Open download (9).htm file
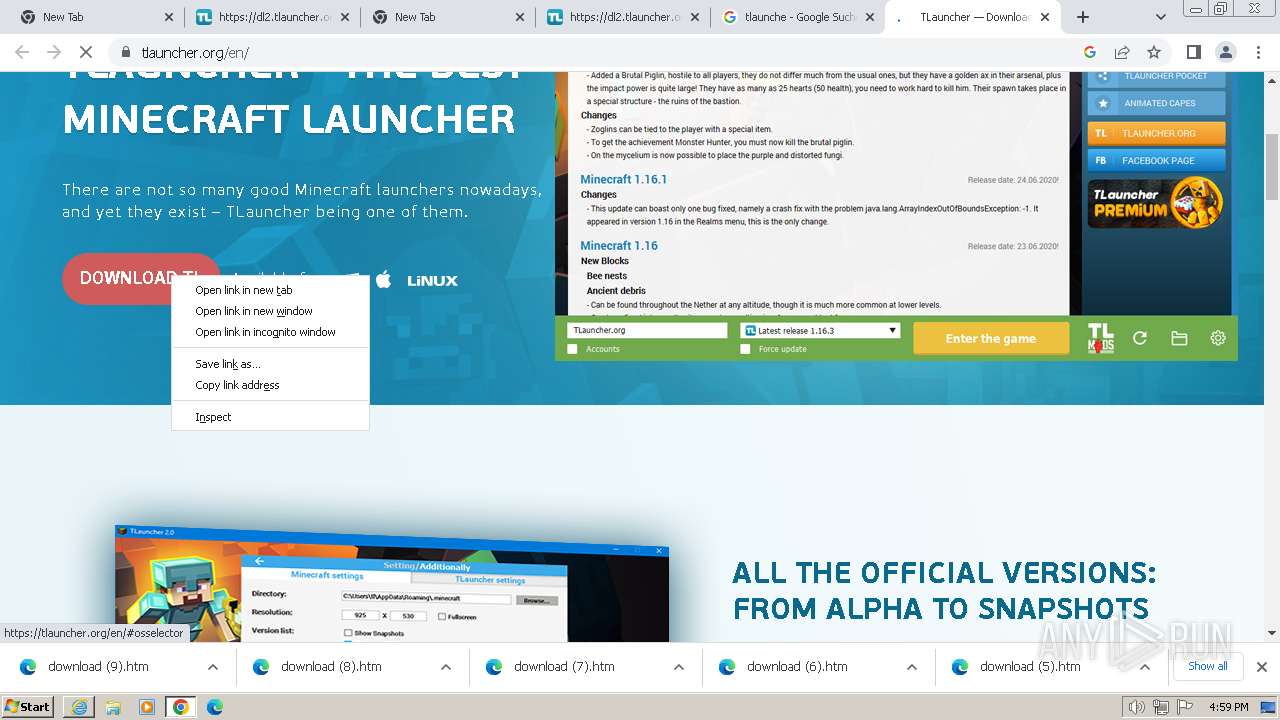1280x720 pixels. [98, 667]
